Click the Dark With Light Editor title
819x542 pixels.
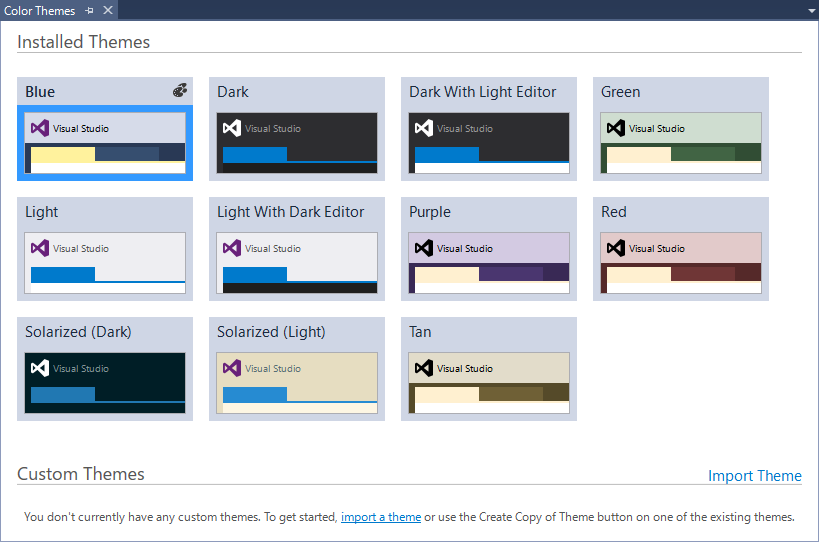pos(483,92)
